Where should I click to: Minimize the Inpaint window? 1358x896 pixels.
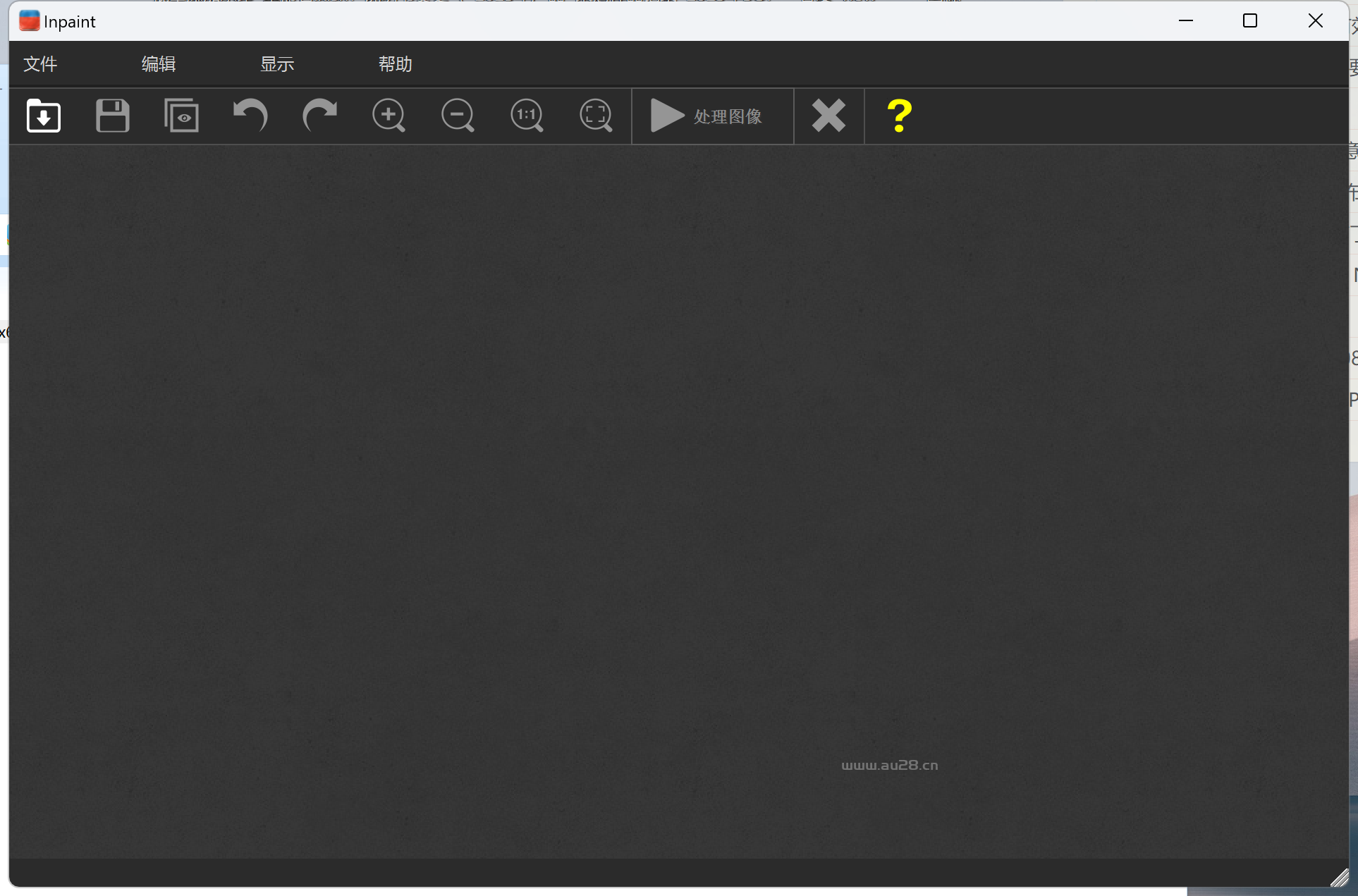click(x=1186, y=21)
